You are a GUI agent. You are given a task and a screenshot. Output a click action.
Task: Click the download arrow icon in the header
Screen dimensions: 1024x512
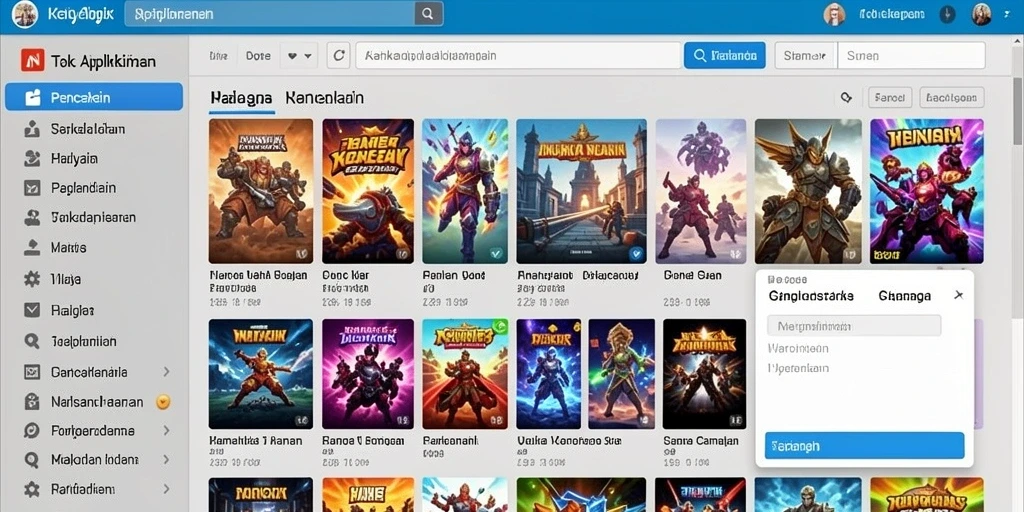948,14
